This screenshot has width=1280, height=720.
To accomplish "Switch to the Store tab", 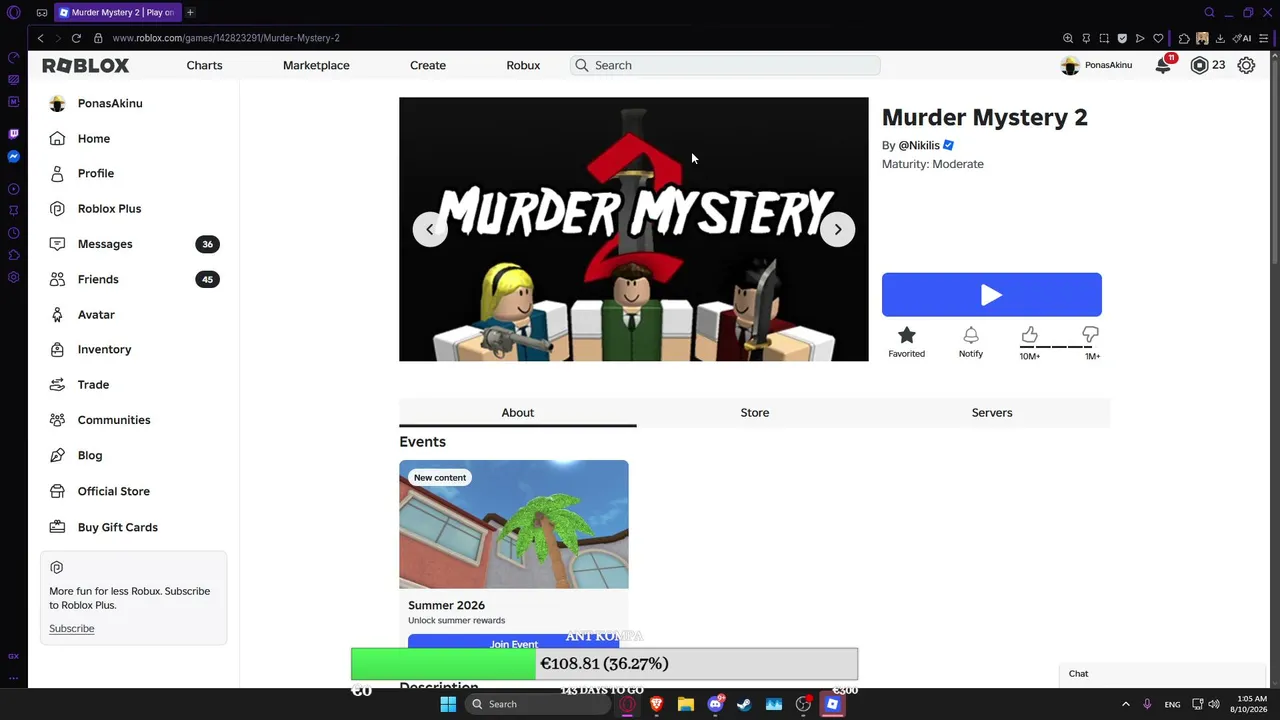I will pos(755,413).
